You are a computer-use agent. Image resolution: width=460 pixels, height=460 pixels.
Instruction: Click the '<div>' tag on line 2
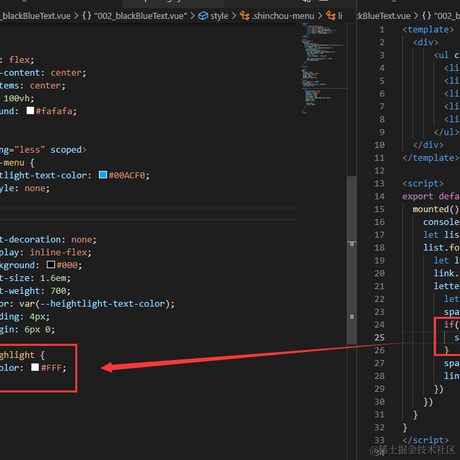click(x=426, y=42)
